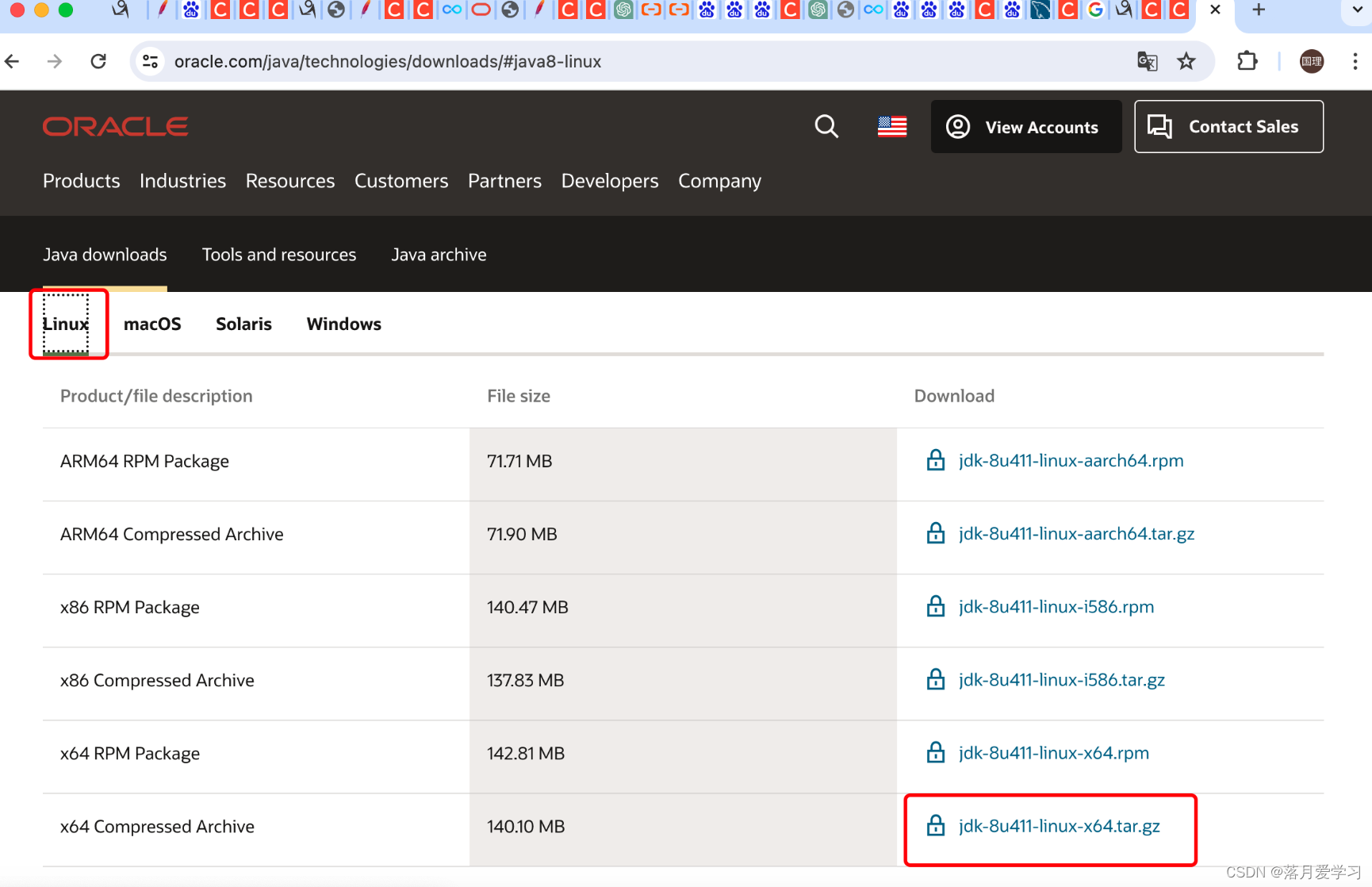The width and height of the screenshot is (1372, 887).
Task: Select the Java archive tab
Action: [x=439, y=255]
